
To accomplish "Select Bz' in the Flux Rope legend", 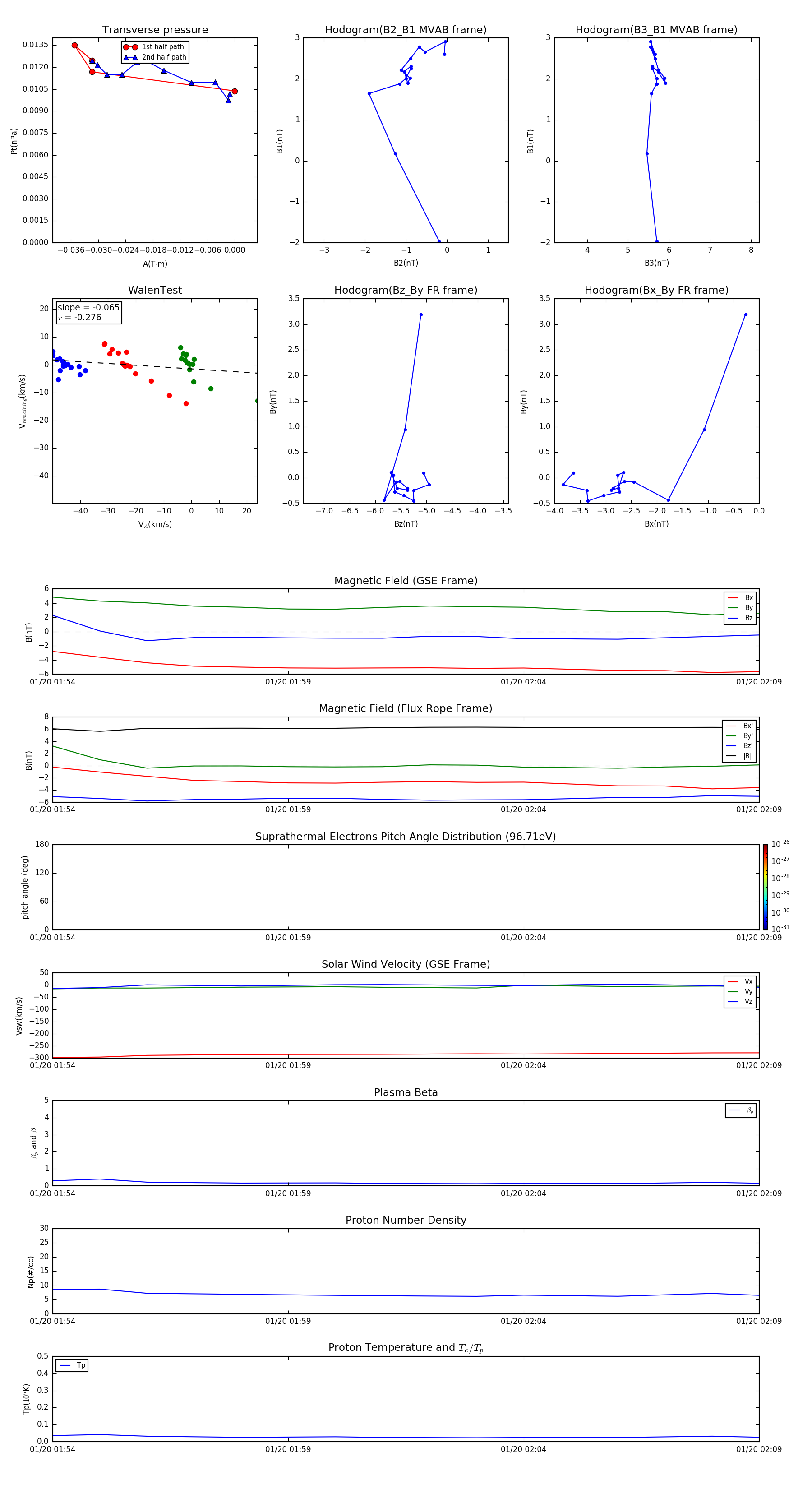I will click(739, 746).
